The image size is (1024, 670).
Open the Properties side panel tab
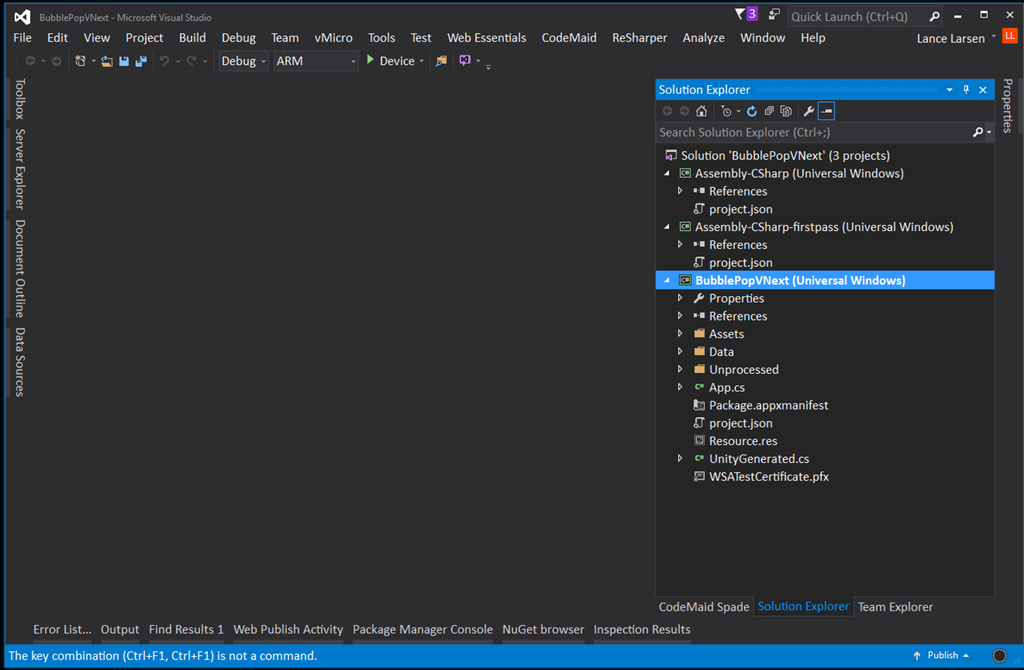tap(1008, 106)
